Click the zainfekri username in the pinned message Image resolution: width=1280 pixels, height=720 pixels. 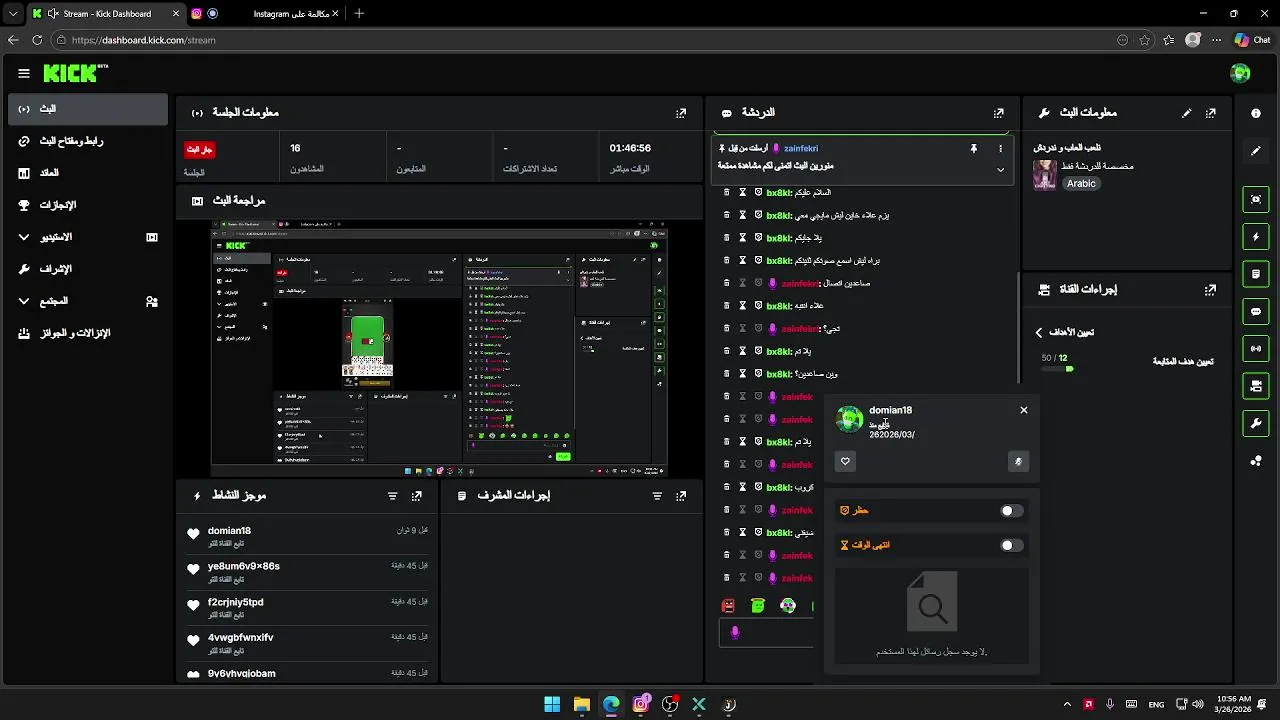[800, 148]
